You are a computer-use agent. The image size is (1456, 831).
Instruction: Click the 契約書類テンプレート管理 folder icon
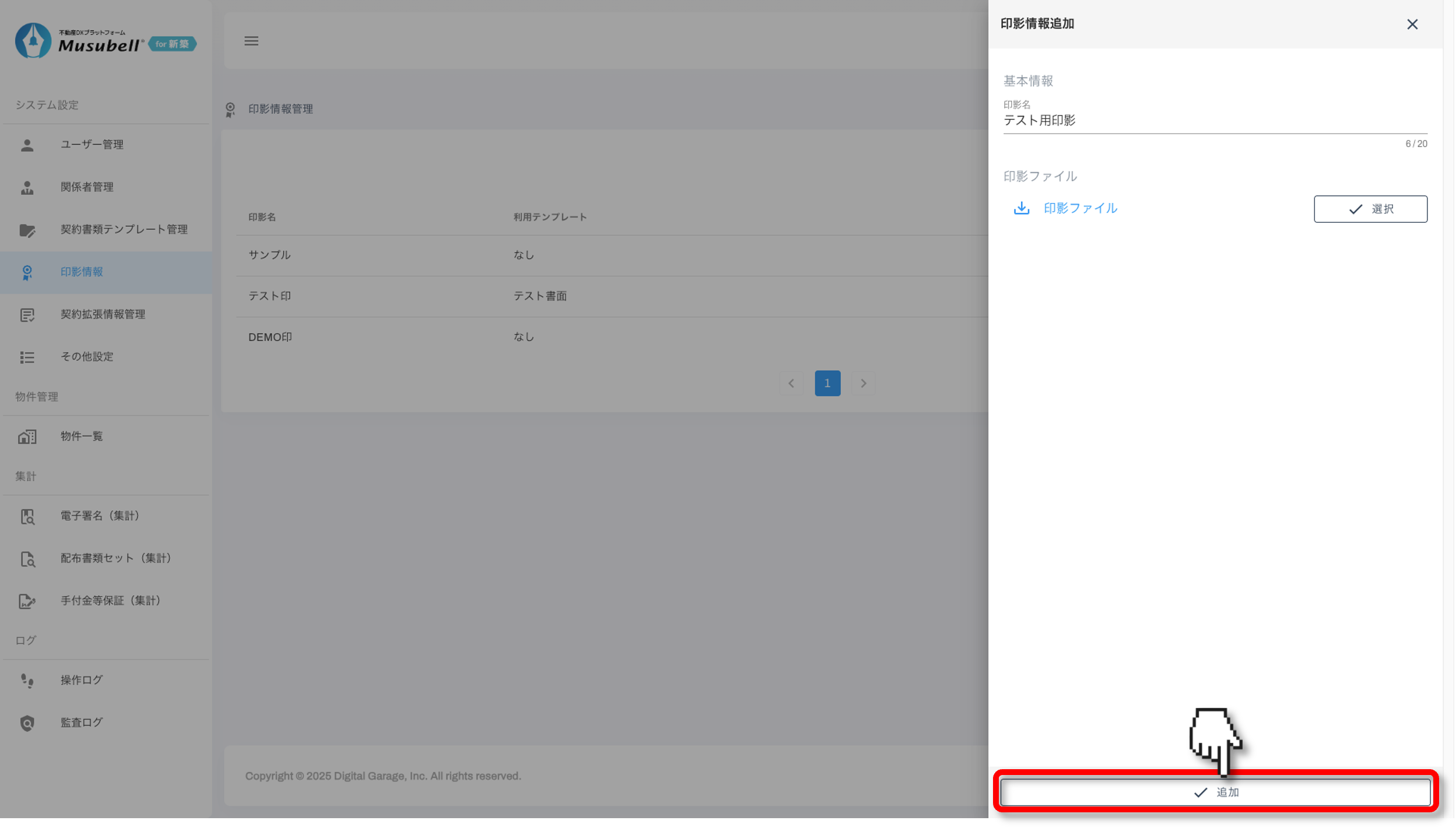click(x=27, y=230)
